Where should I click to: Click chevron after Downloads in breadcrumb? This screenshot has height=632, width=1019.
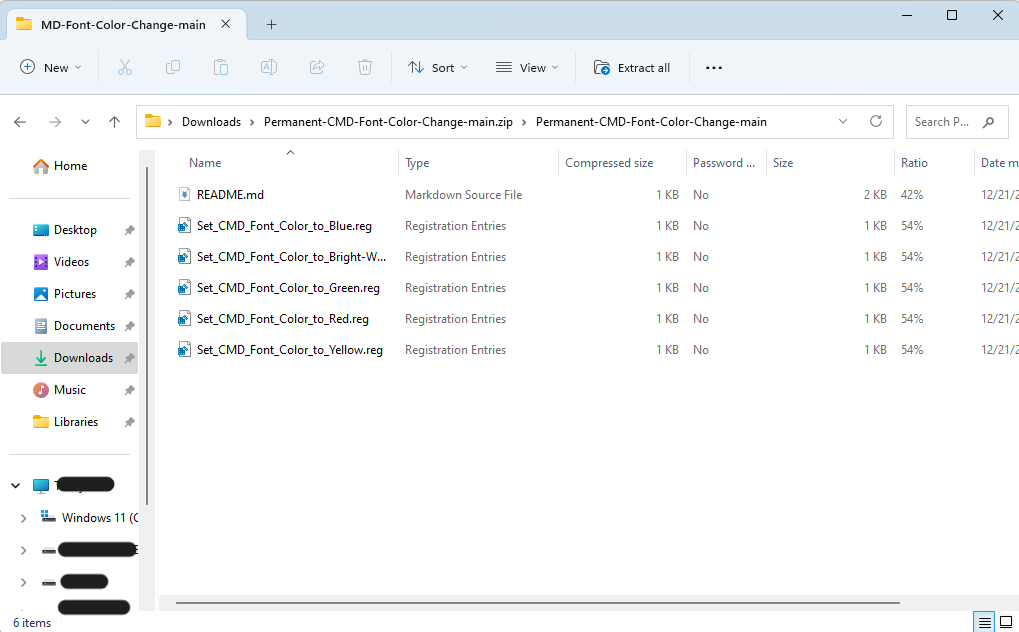[252, 122]
